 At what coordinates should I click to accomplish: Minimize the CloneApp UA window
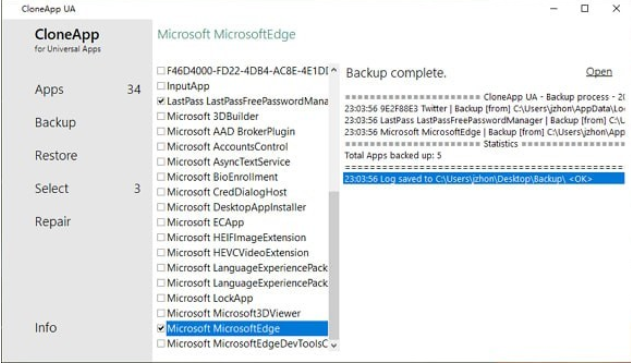click(x=554, y=8)
